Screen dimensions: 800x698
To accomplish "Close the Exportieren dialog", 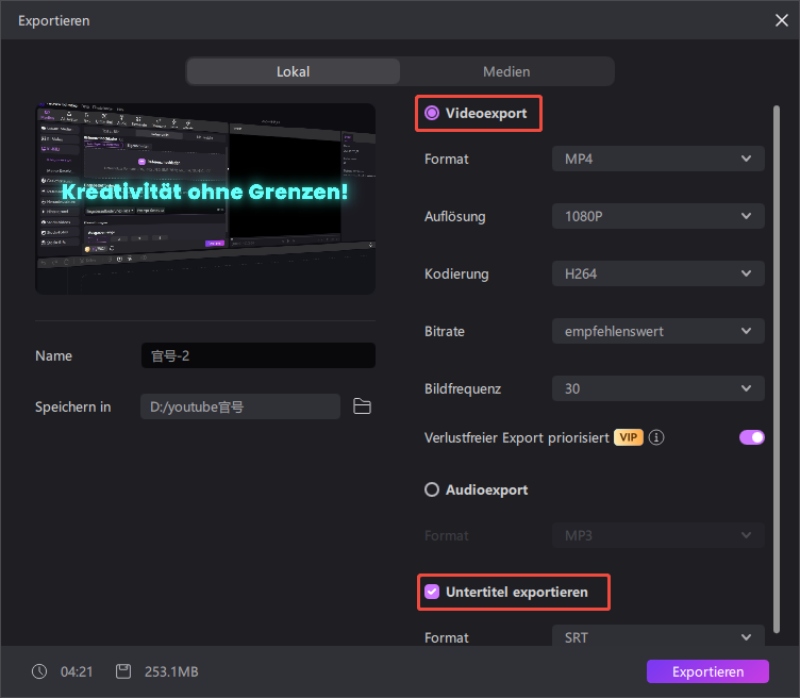I will [781, 20].
